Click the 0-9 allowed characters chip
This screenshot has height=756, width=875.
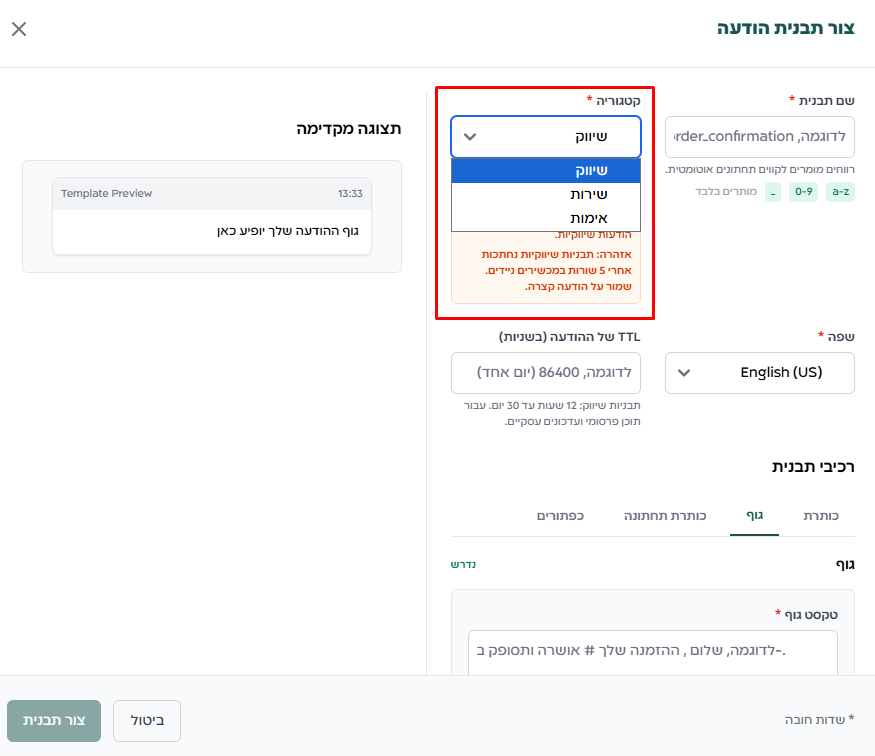tap(803, 191)
